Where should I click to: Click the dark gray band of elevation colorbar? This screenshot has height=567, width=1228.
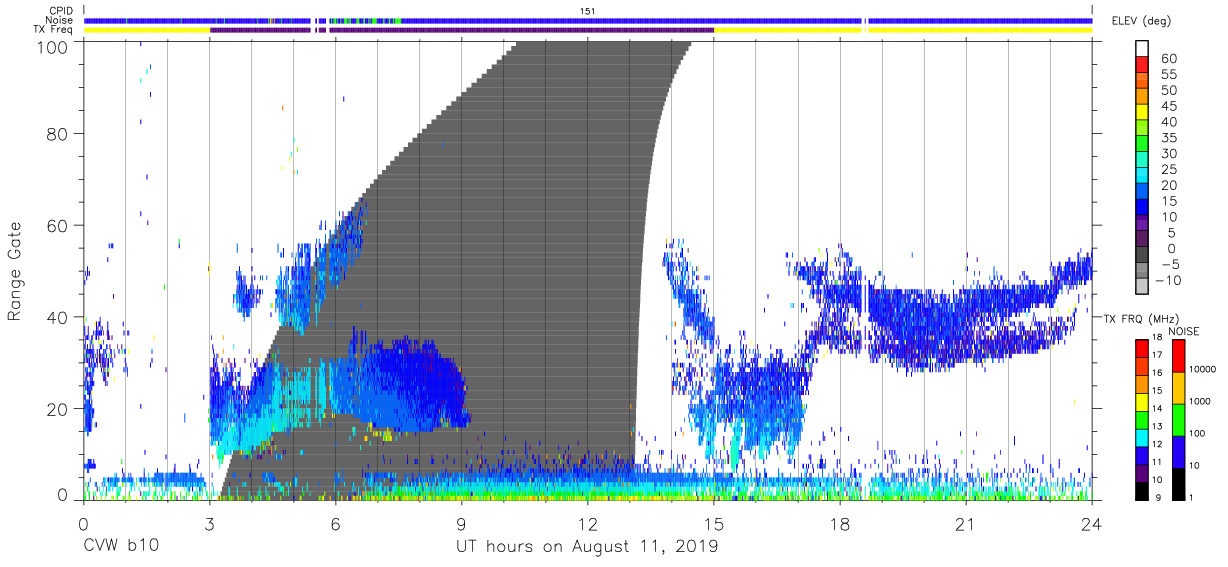[x=1141, y=256]
